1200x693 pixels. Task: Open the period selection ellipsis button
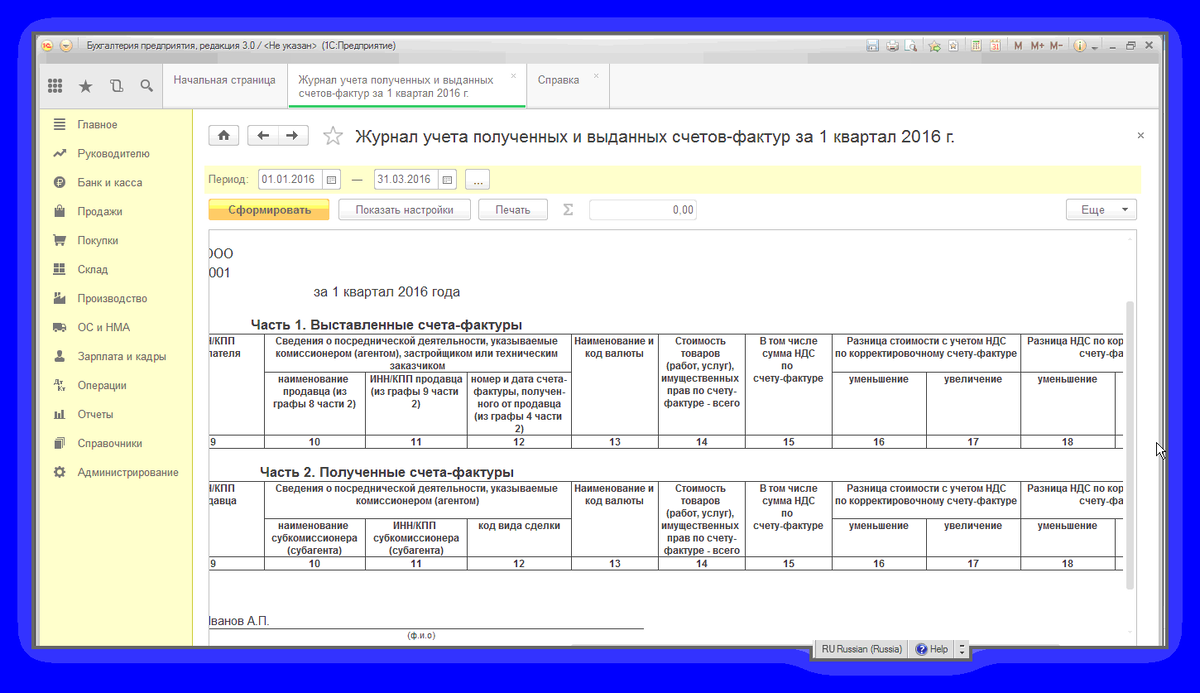tap(477, 180)
